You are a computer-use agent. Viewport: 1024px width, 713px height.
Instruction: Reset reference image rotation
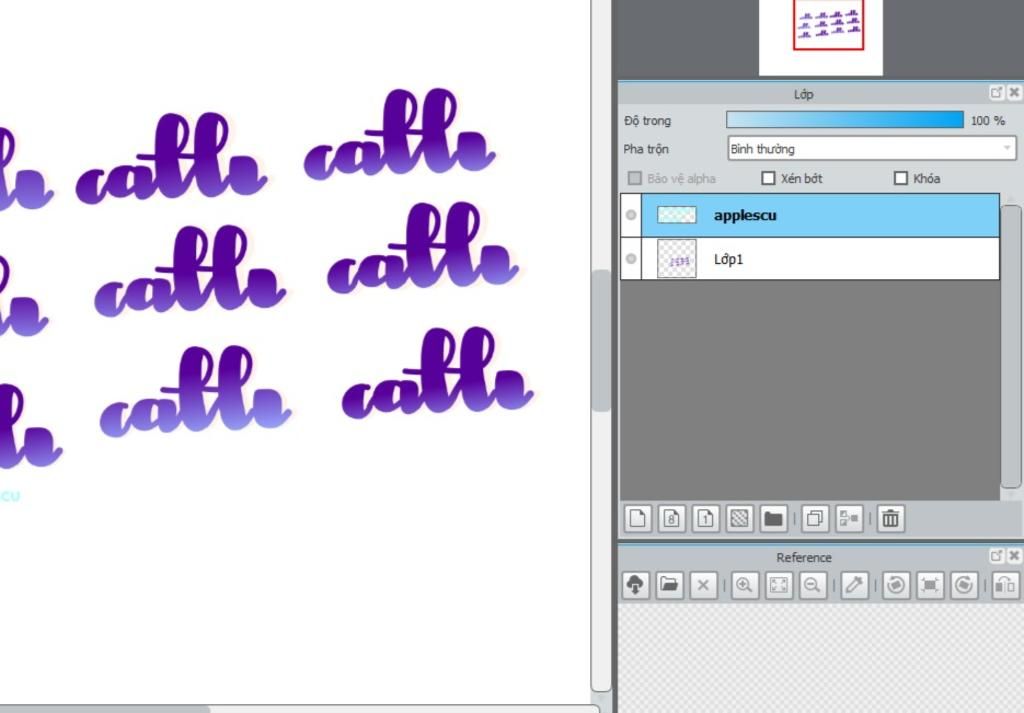pyautogui.click(x=930, y=585)
